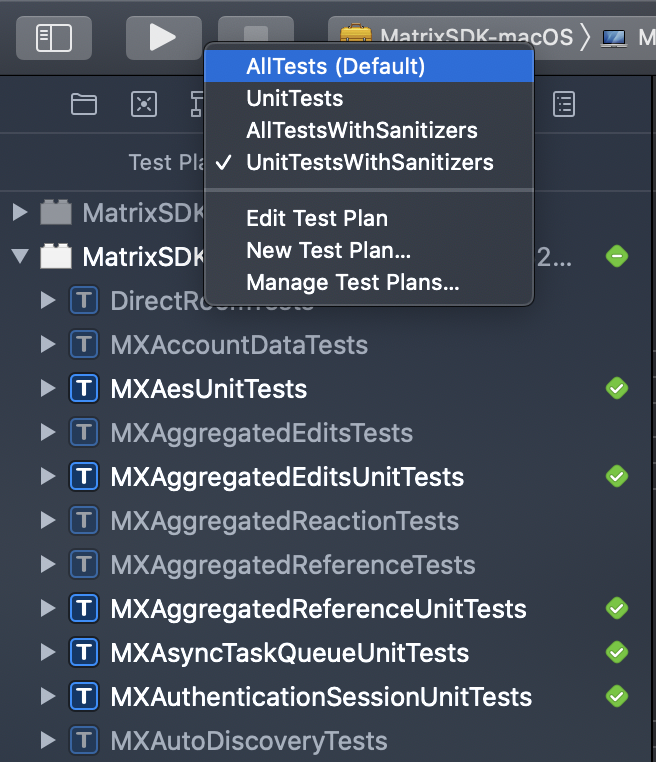Open Edit Test Plan
The width and height of the screenshot is (656, 762).
point(369,218)
